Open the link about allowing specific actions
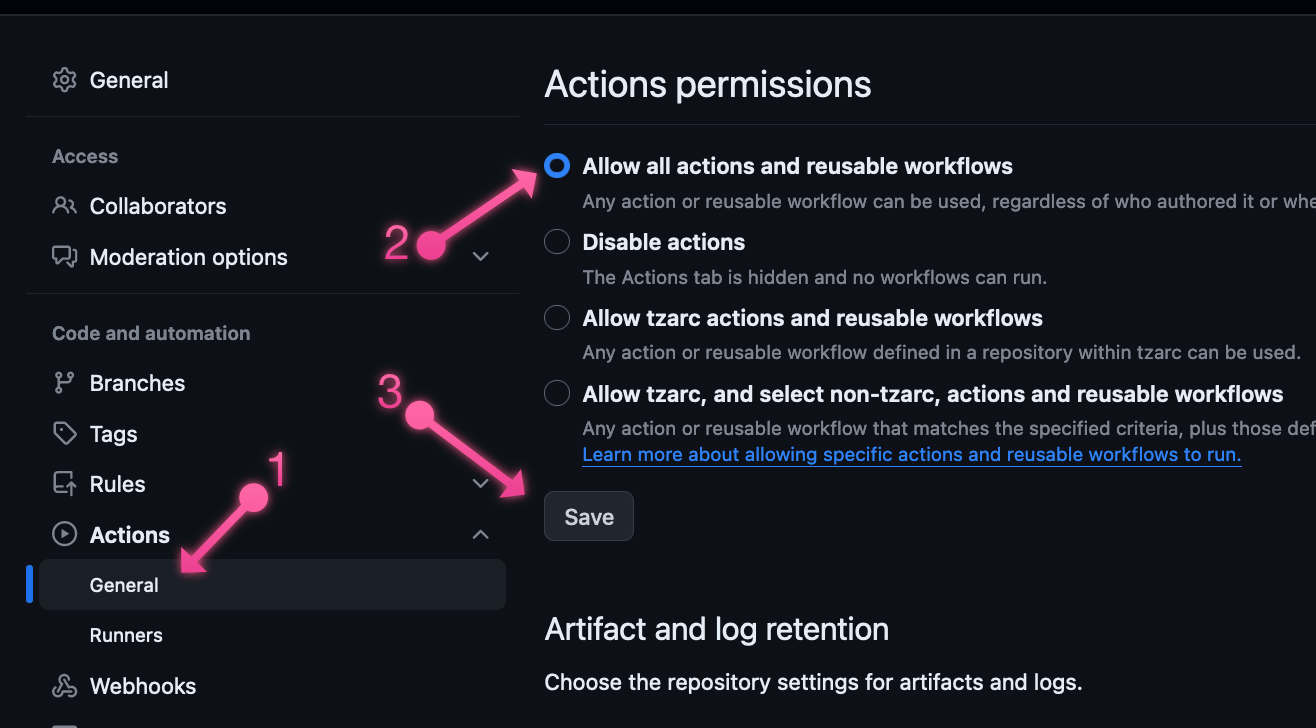Image resolution: width=1316 pixels, height=728 pixels. (x=911, y=454)
